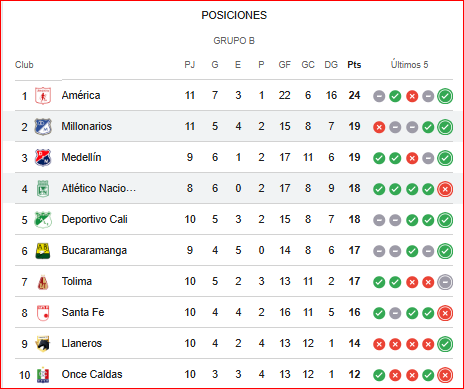The height and width of the screenshot is (389, 464).
Task: Click the Bucaramanga yellow crest icon
Action: click(x=43, y=251)
